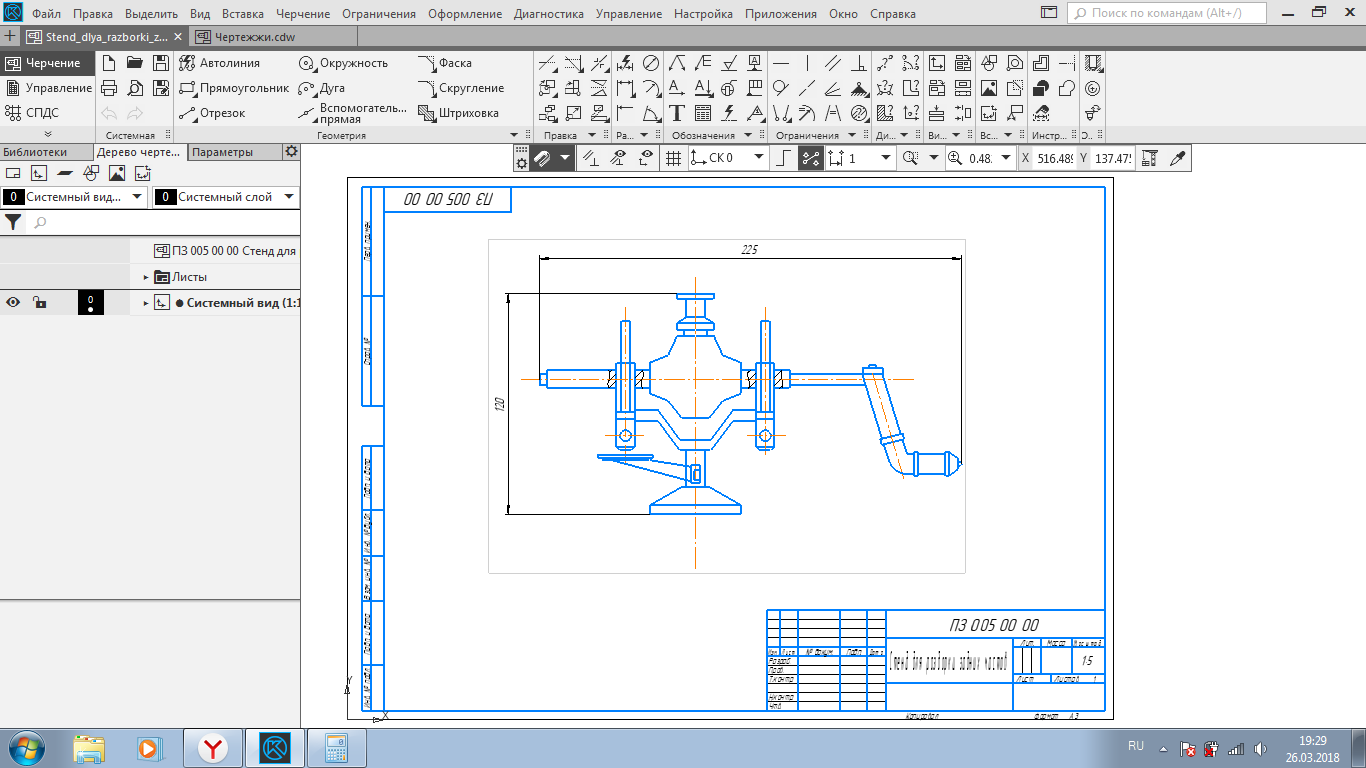Expand the Листы tree node
This screenshot has height=768, width=1366.
[x=146, y=277]
